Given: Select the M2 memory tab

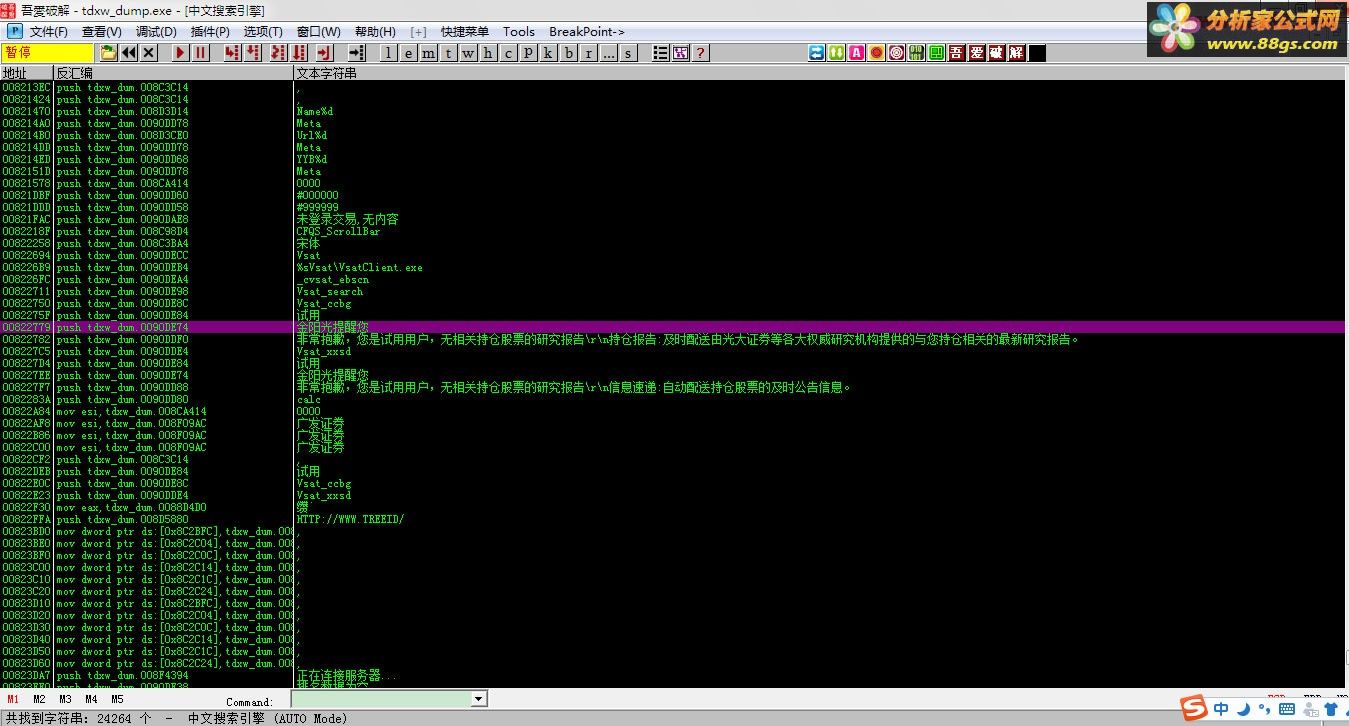Looking at the screenshot, I should tap(39, 700).
